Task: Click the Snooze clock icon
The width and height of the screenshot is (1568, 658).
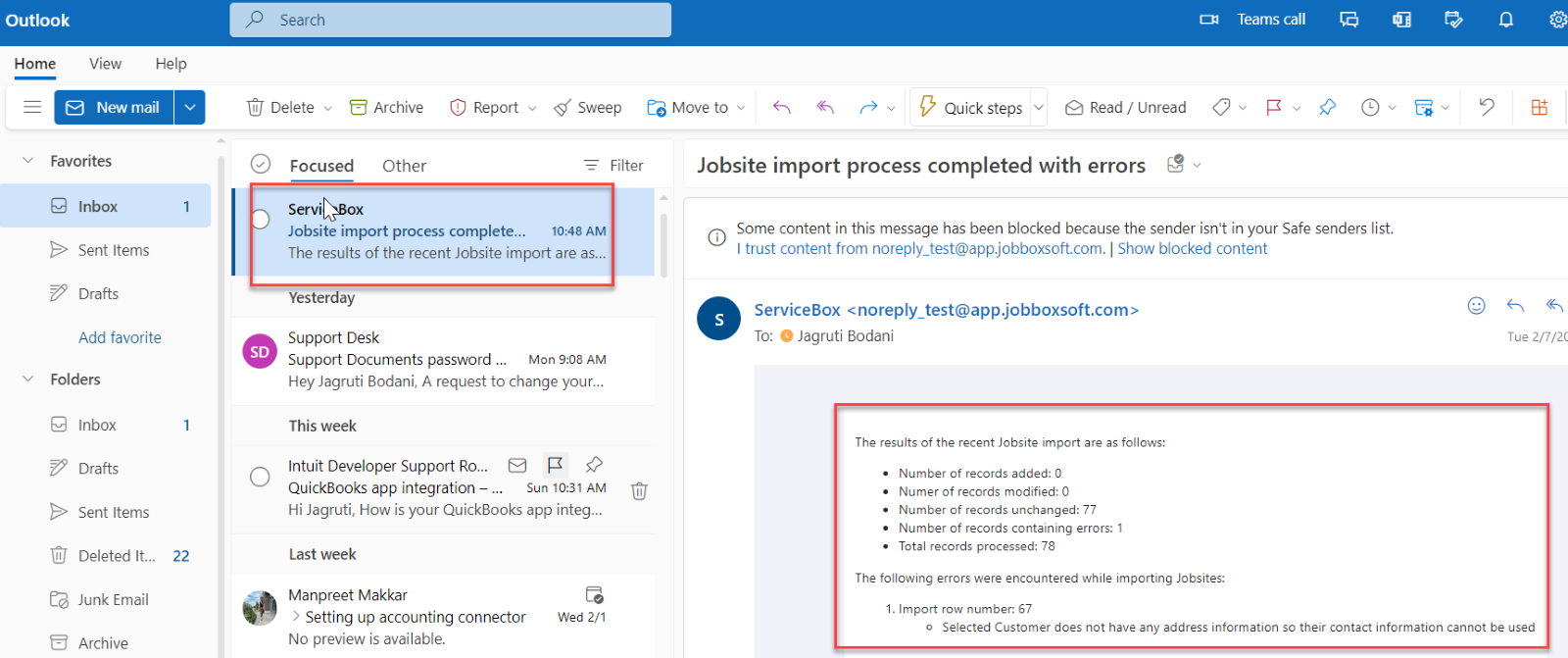Action: point(1370,107)
